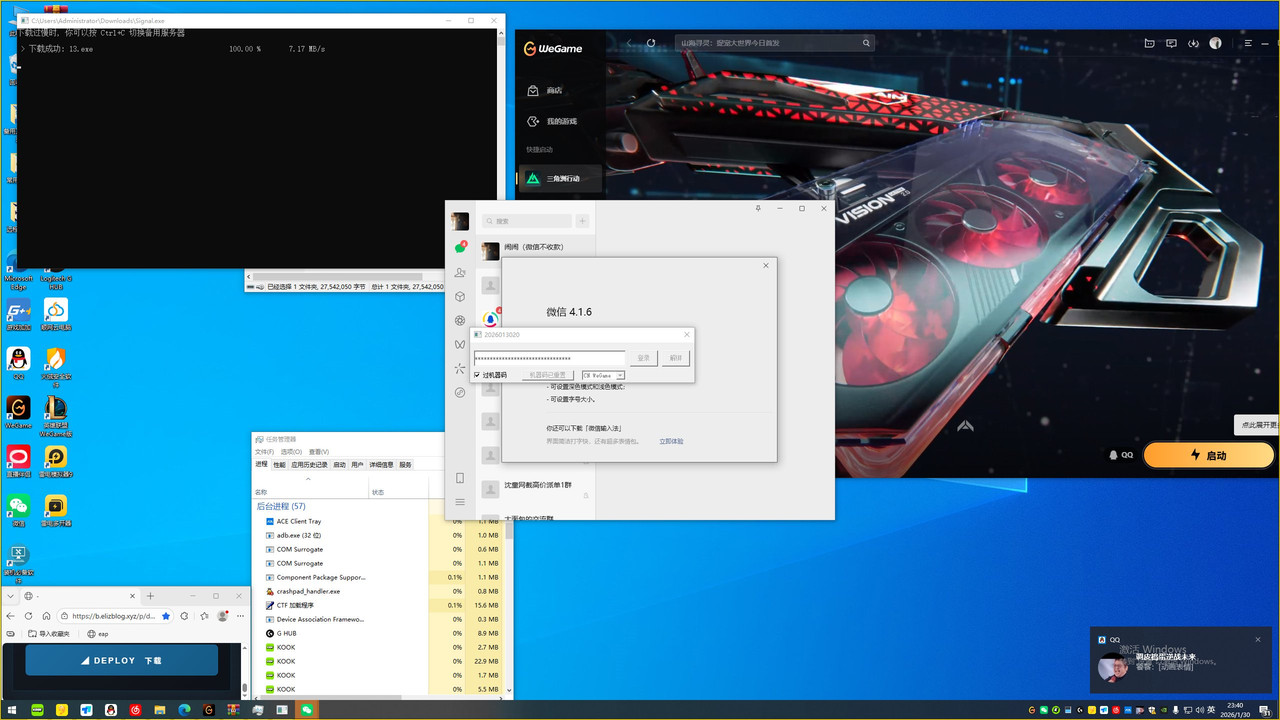Click the Edge icon in the taskbar
Image resolution: width=1280 pixels, height=720 pixels.
tap(184, 710)
